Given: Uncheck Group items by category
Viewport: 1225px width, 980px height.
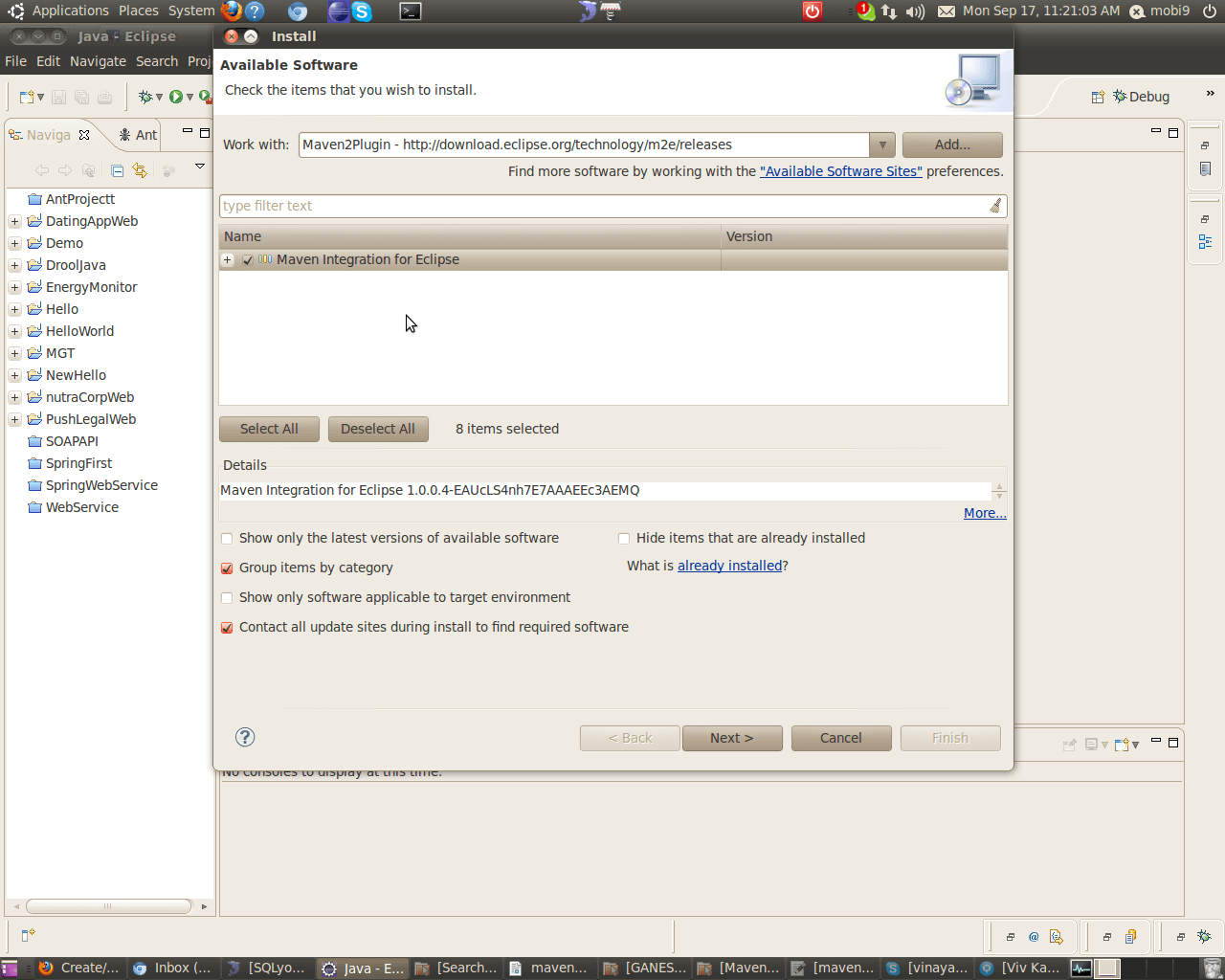Looking at the screenshot, I should point(227,568).
